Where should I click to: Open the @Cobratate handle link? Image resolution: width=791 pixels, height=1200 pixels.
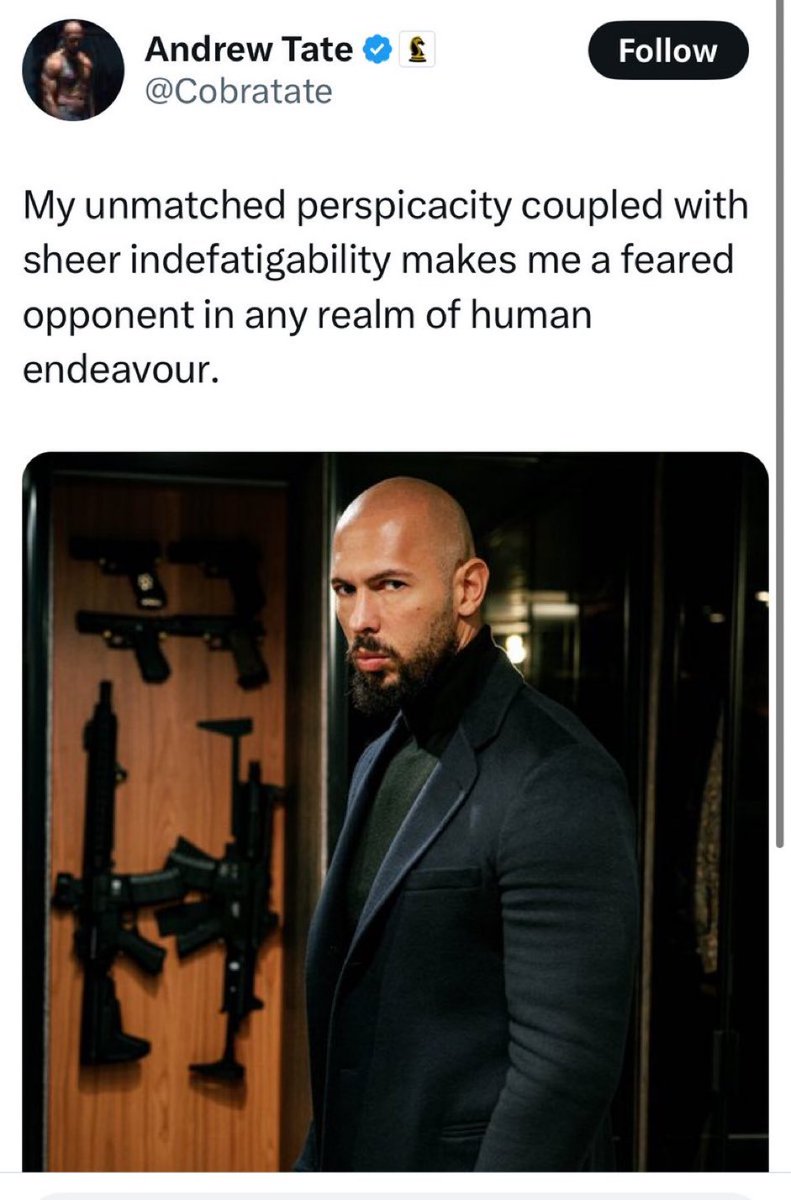coord(238,92)
